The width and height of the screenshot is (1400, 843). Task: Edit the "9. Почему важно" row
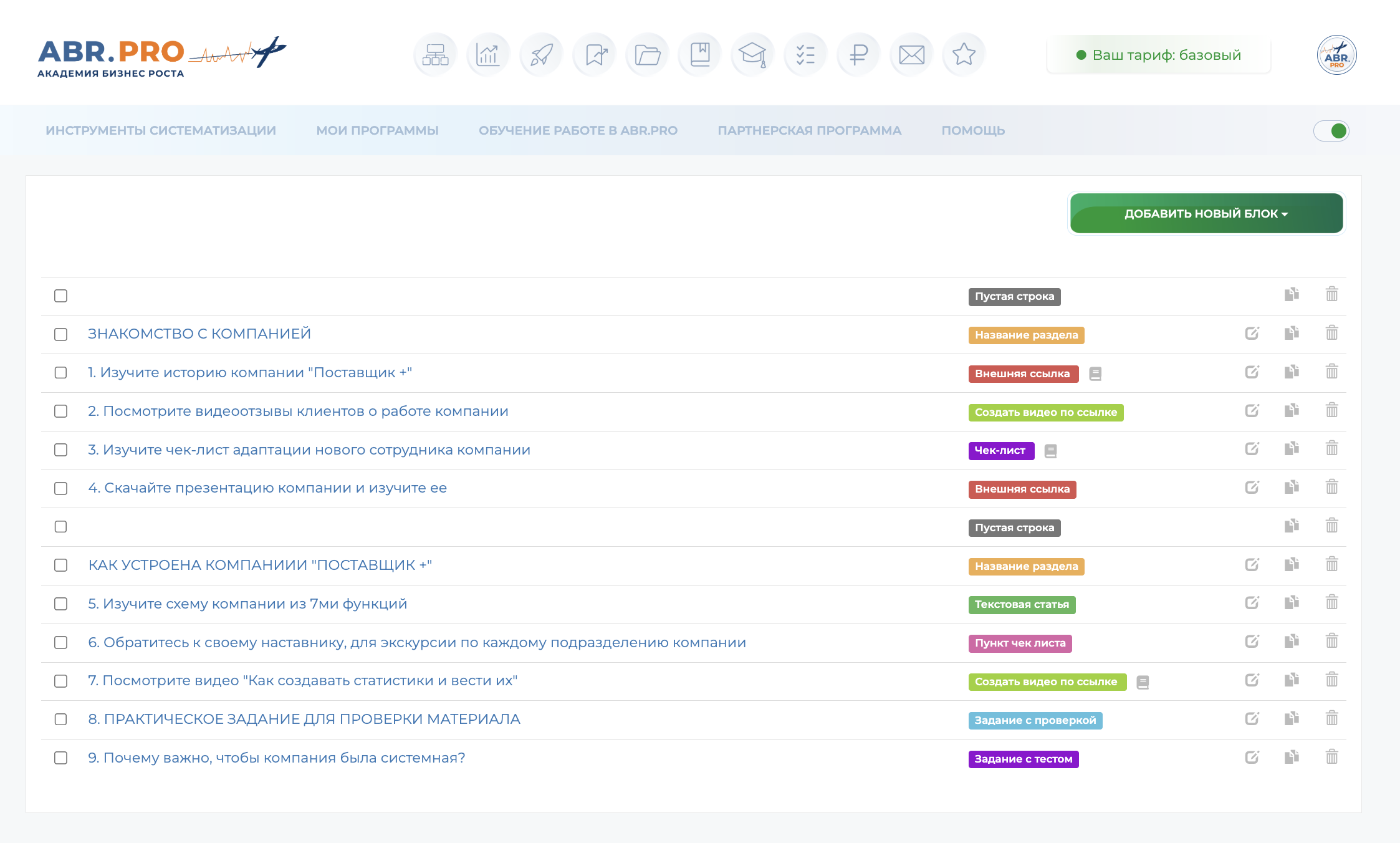pyautogui.click(x=1252, y=758)
